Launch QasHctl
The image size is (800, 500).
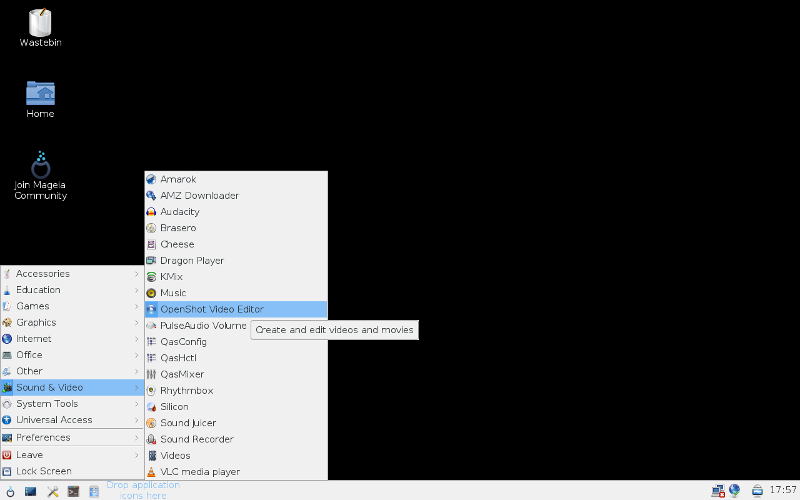(x=236, y=358)
